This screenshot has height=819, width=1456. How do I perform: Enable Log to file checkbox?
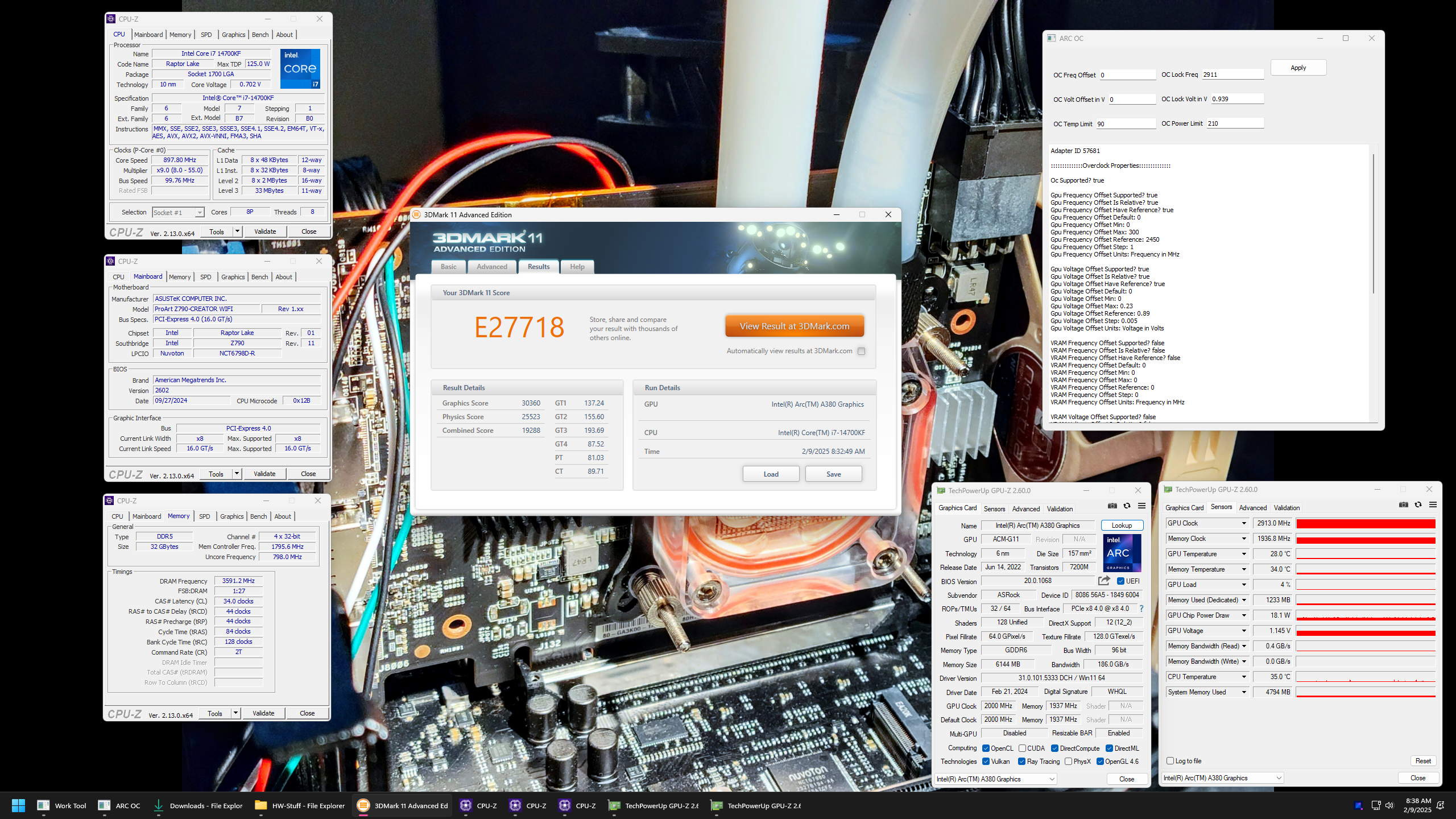pyautogui.click(x=1170, y=760)
